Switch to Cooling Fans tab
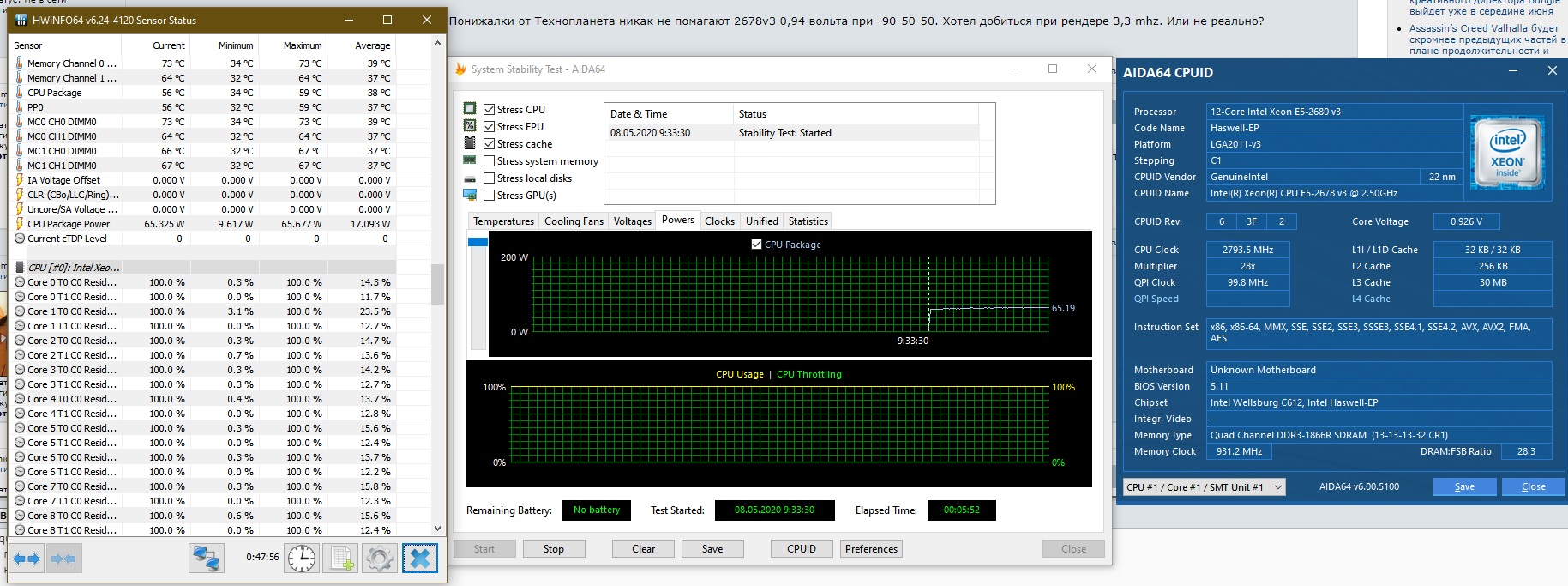The height and width of the screenshot is (586, 1568). tap(574, 221)
